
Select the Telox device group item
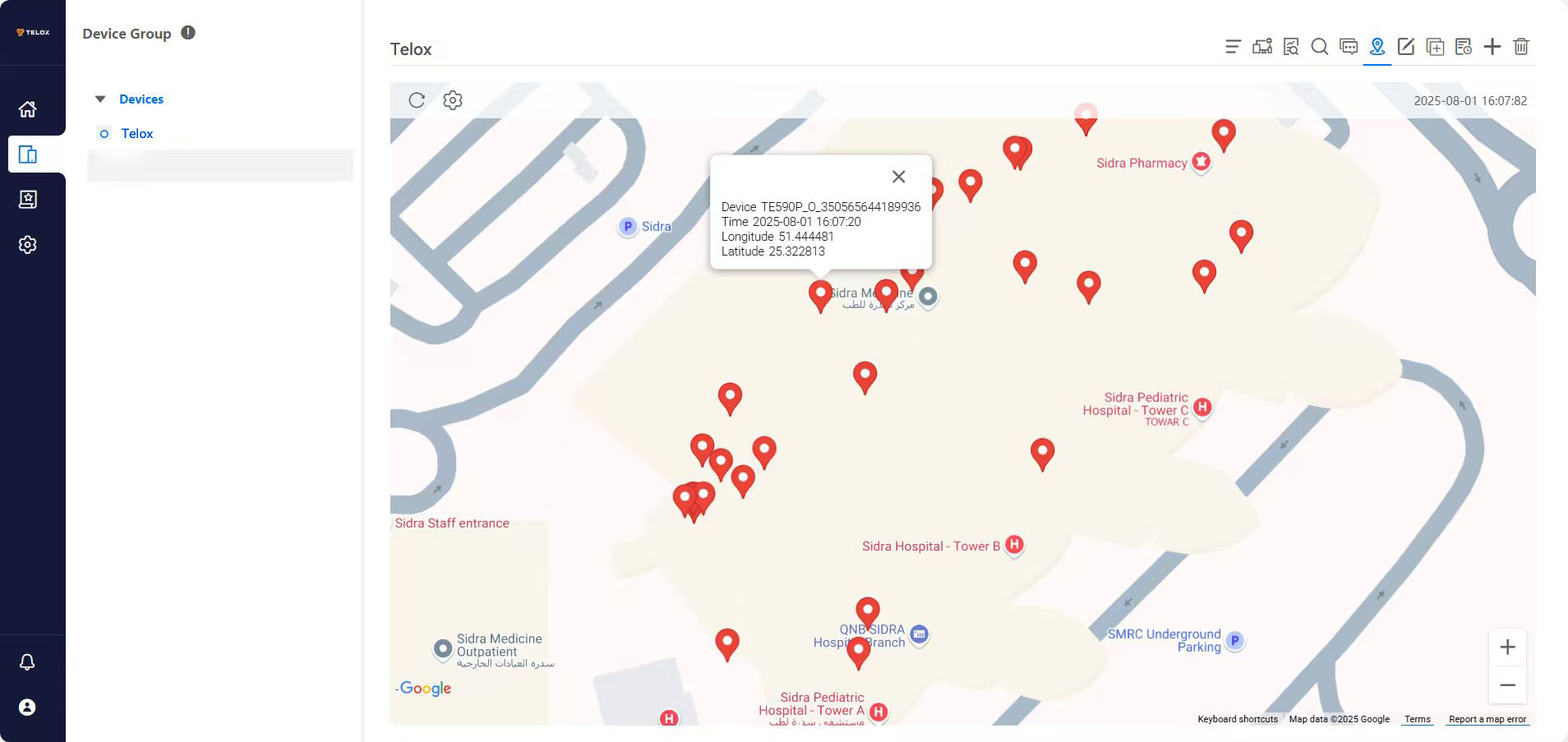pos(136,134)
